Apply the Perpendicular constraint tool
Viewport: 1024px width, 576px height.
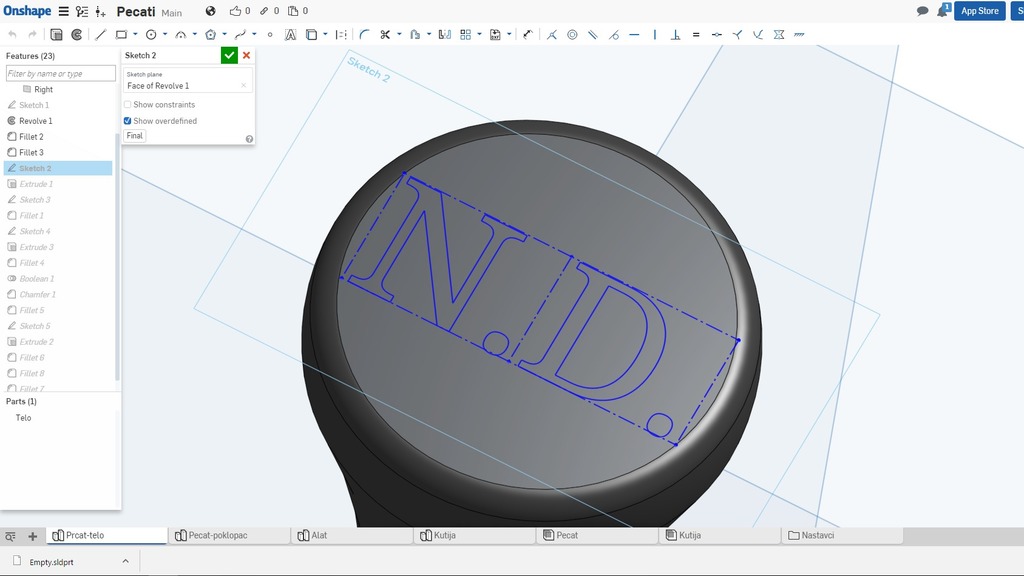[675, 34]
